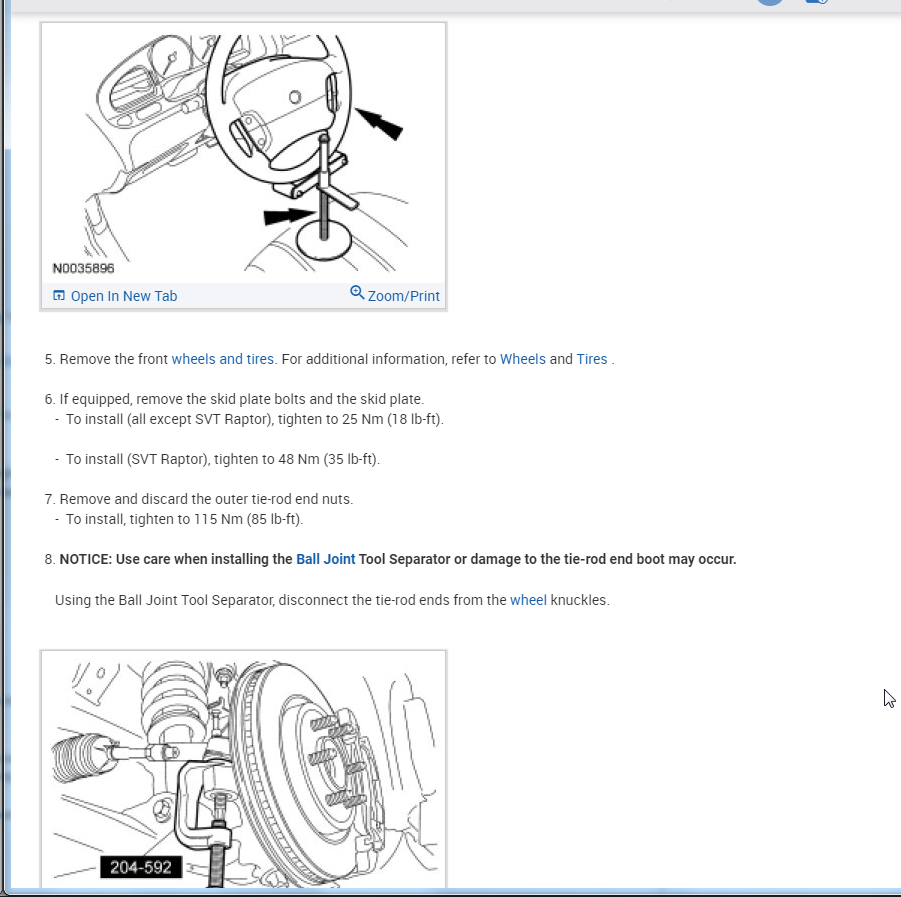Follow the 'wheels and tires' link in step 5
The image size is (901, 897).
222,359
